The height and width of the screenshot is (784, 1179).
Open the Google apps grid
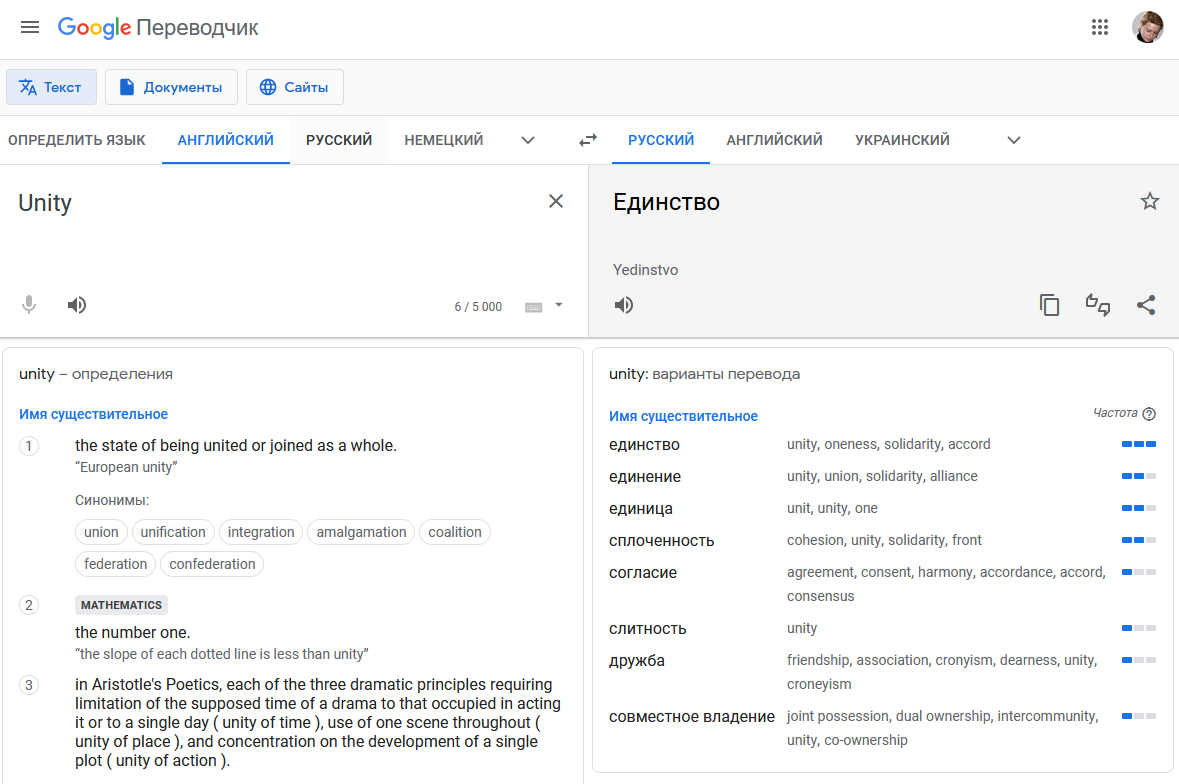1099,28
